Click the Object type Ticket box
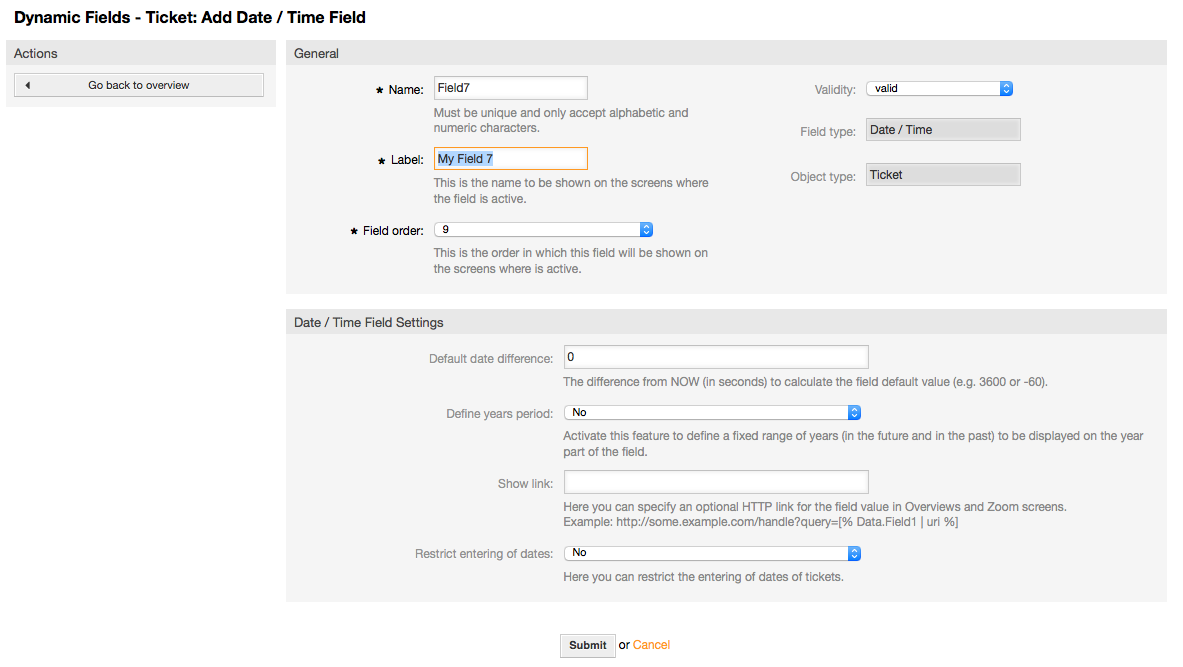 coord(943,175)
